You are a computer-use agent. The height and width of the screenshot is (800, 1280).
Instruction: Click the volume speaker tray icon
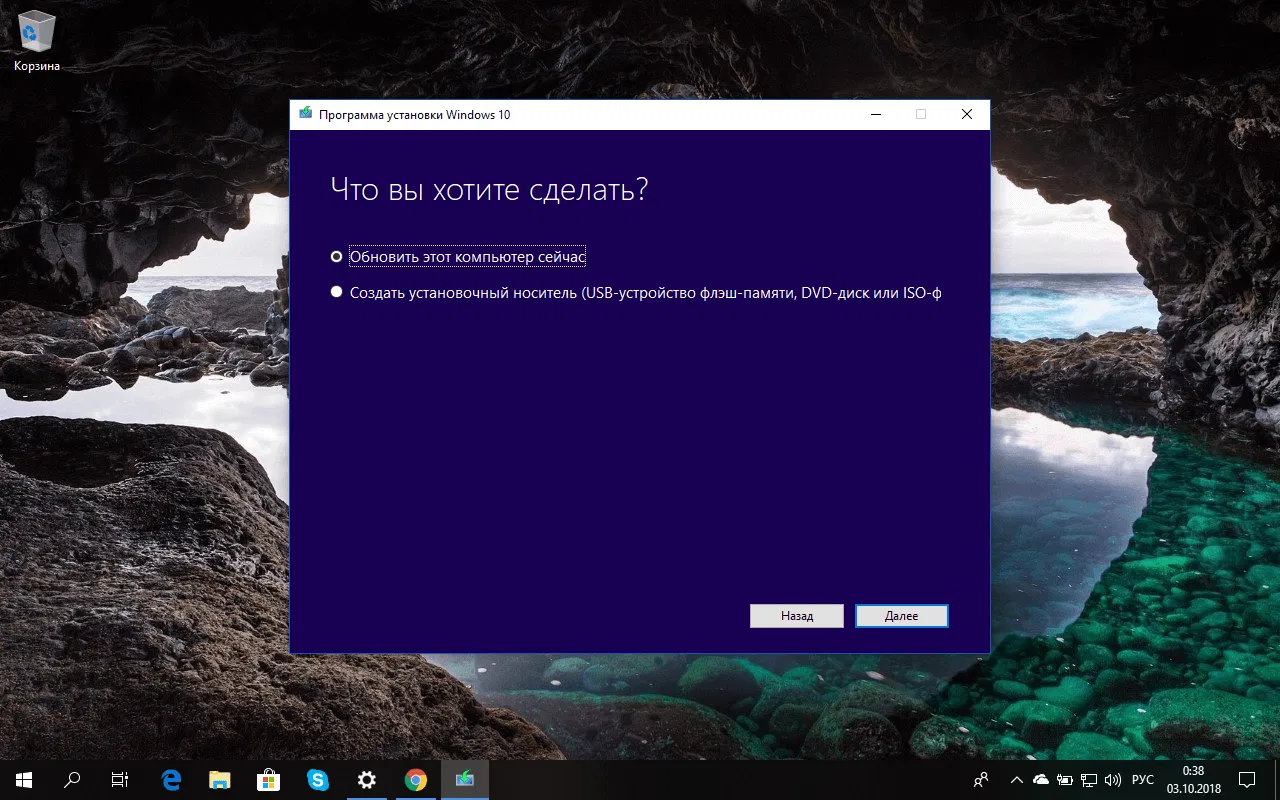[1113, 780]
